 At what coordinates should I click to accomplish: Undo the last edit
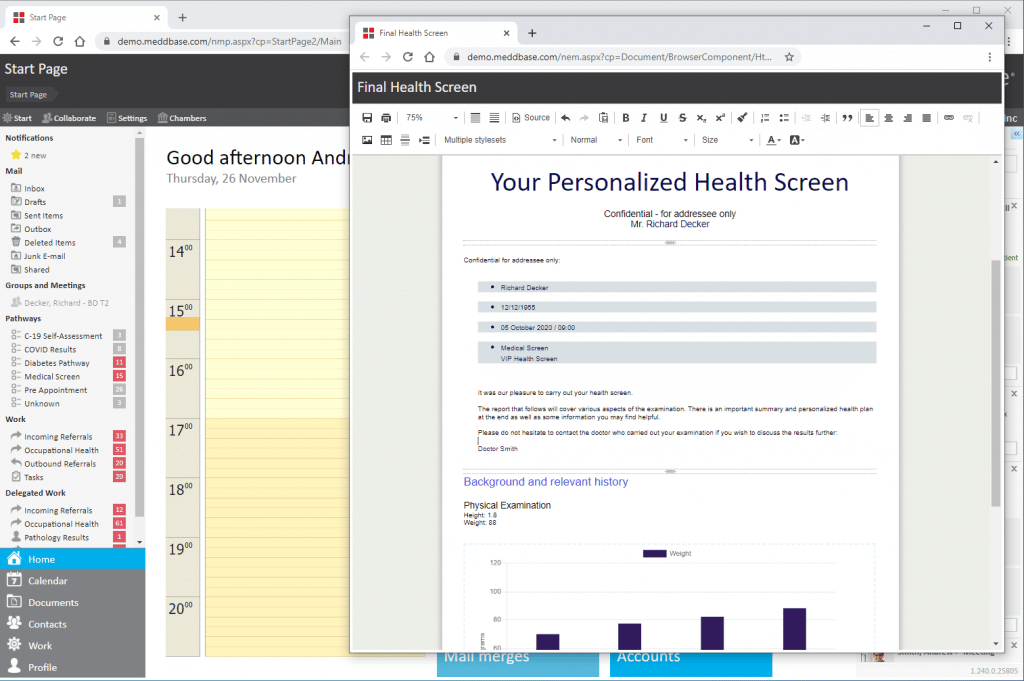pyautogui.click(x=565, y=117)
